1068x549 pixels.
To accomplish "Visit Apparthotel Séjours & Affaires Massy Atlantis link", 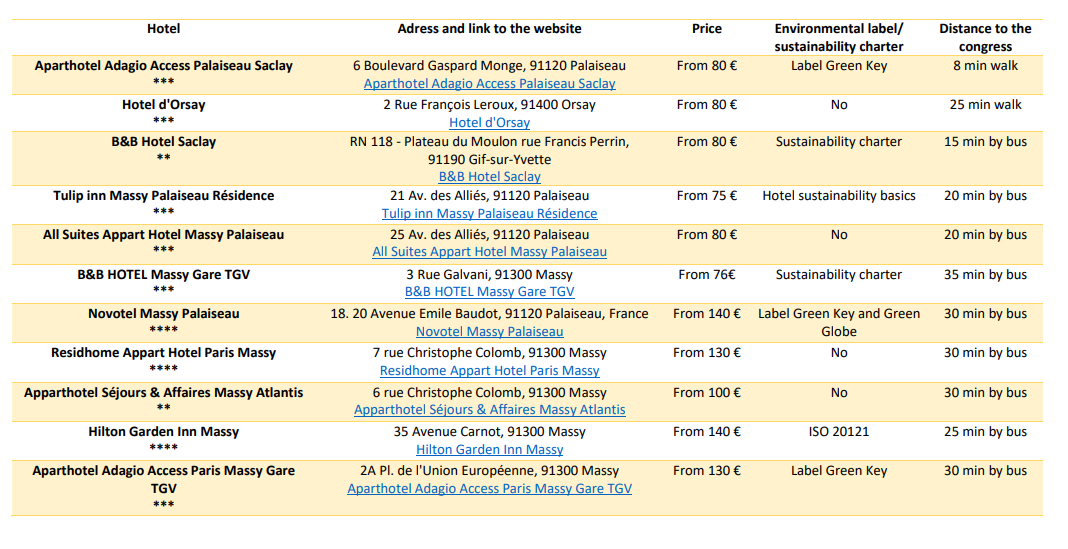I will click(489, 410).
